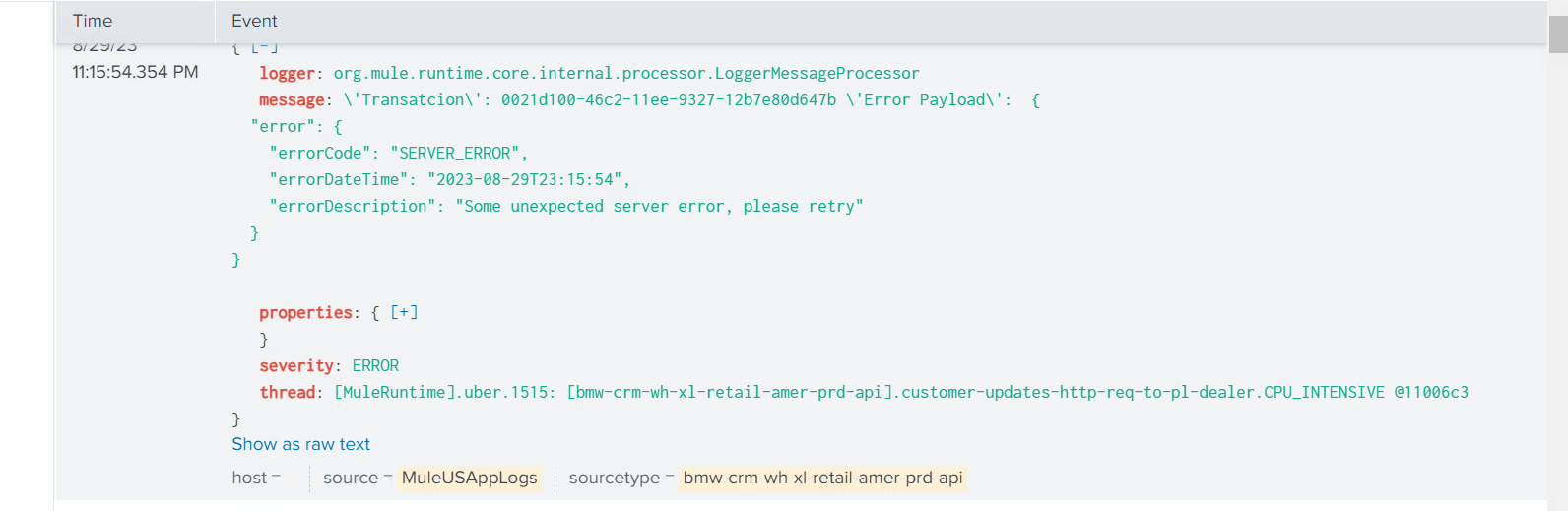Click the errorDescription message line
Image resolution: width=1568 pixels, height=511 pixels.
click(565, 206)
